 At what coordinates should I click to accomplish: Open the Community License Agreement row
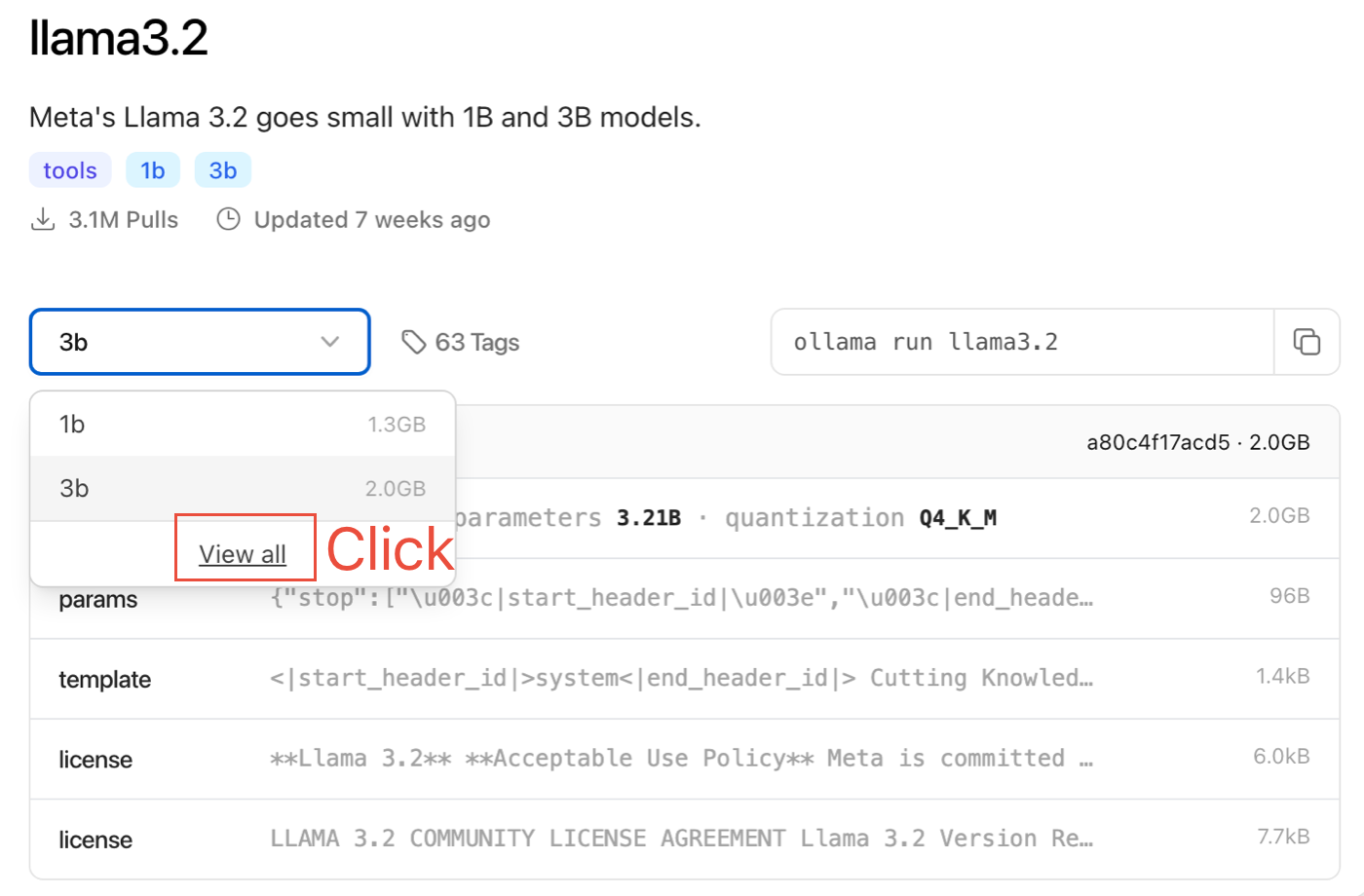pyautogui.click(x=684, y=840)
